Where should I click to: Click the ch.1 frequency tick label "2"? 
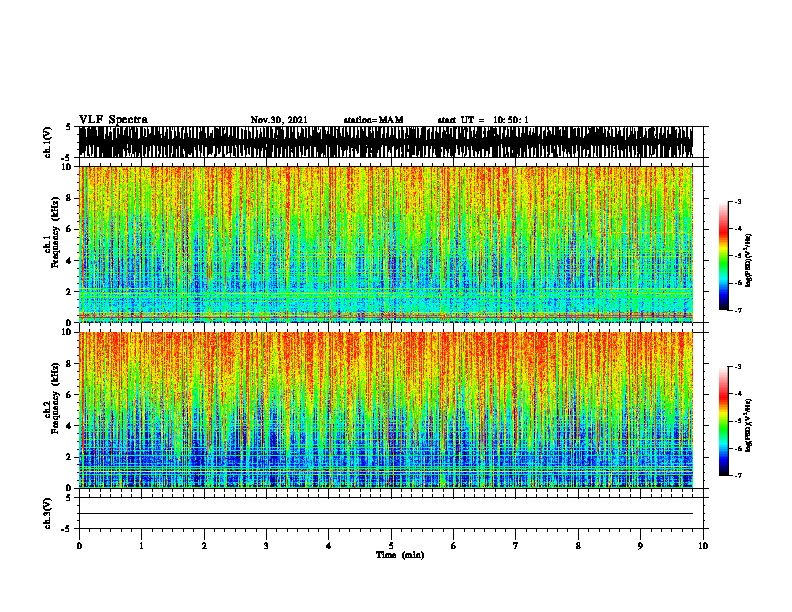[x=69, y=291]
